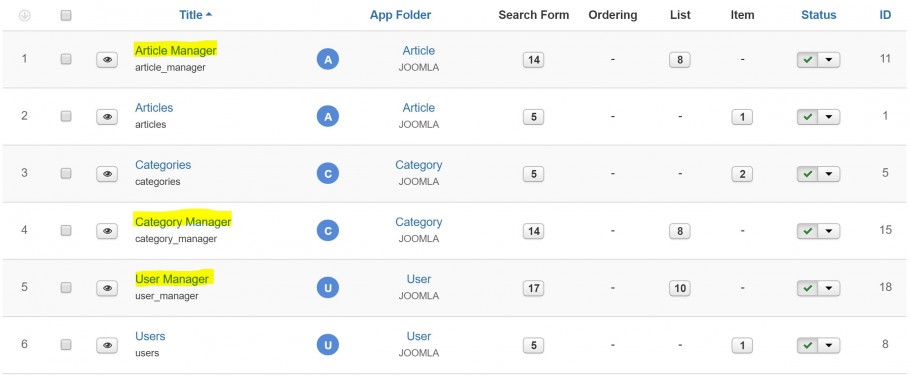The width and height of the screenshot is (910, 376).
Task: Click the search form button 17 for User Manager
Action: (533, 288)
